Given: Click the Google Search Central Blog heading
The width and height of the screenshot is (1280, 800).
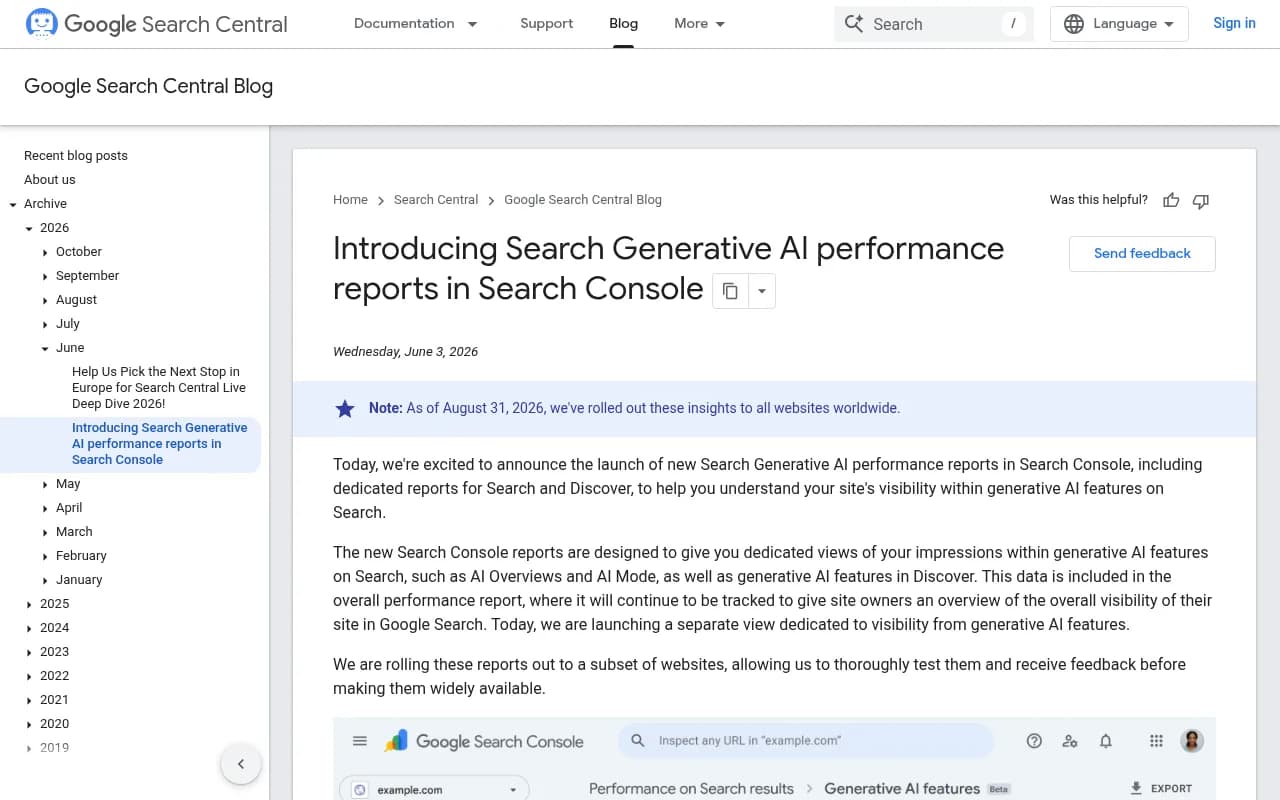Looking at the screenshot, I should point(149,86).
